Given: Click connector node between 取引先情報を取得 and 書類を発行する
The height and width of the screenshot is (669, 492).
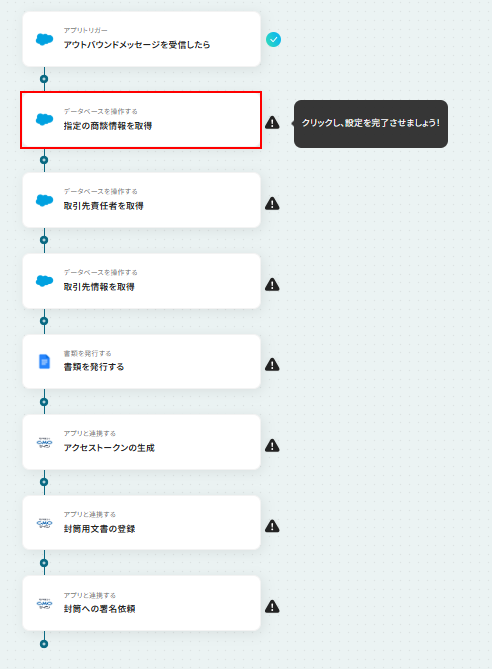Looking at the screenshot, I should point(44,321).
